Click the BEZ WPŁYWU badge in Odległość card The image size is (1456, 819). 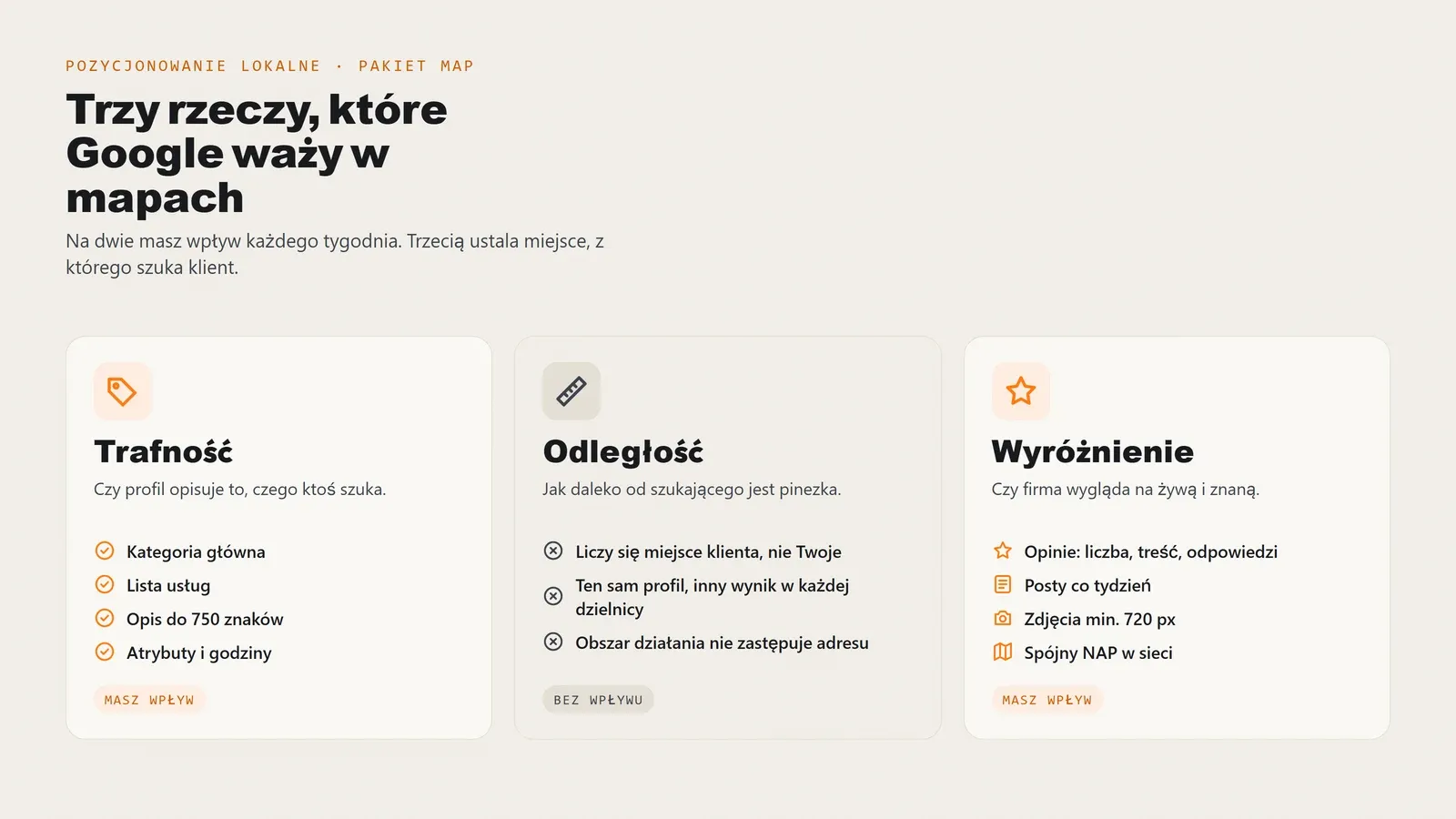[x=598, y=700]
